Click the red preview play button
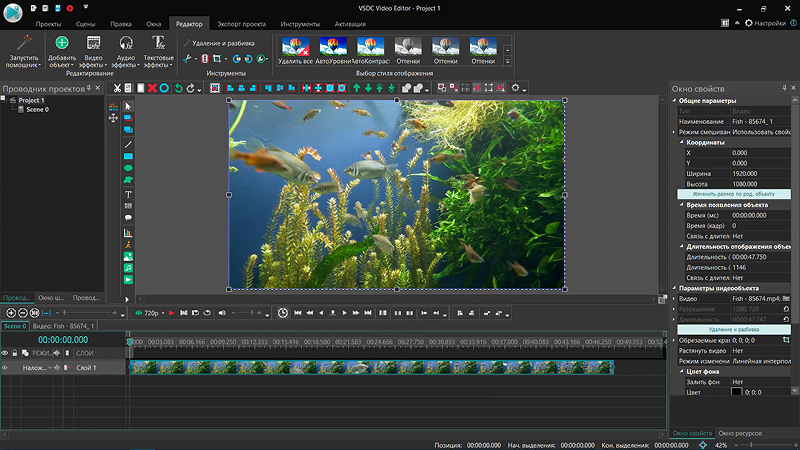800x450 pixels. (171, 313)
